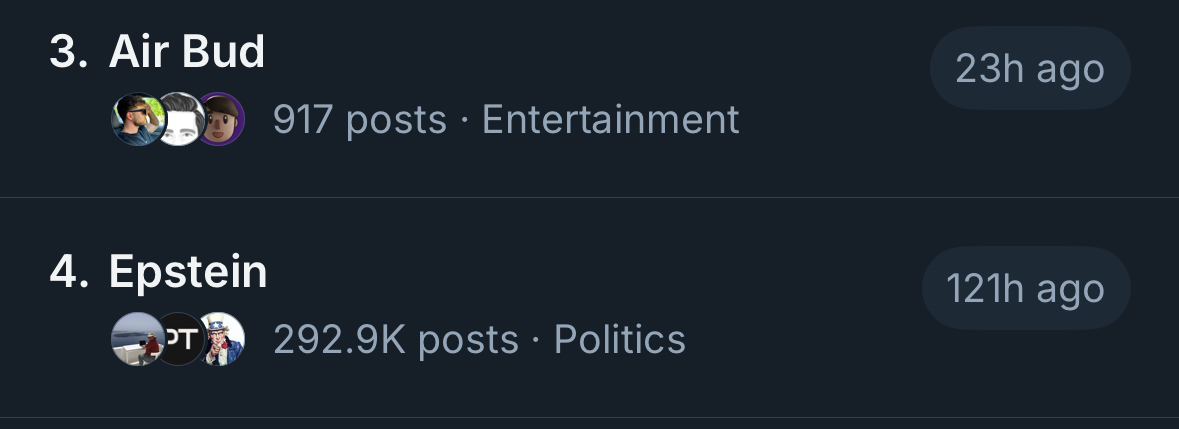Click the rank number 3
This screenshot has width=1179, height=429.
pos(68,52)
